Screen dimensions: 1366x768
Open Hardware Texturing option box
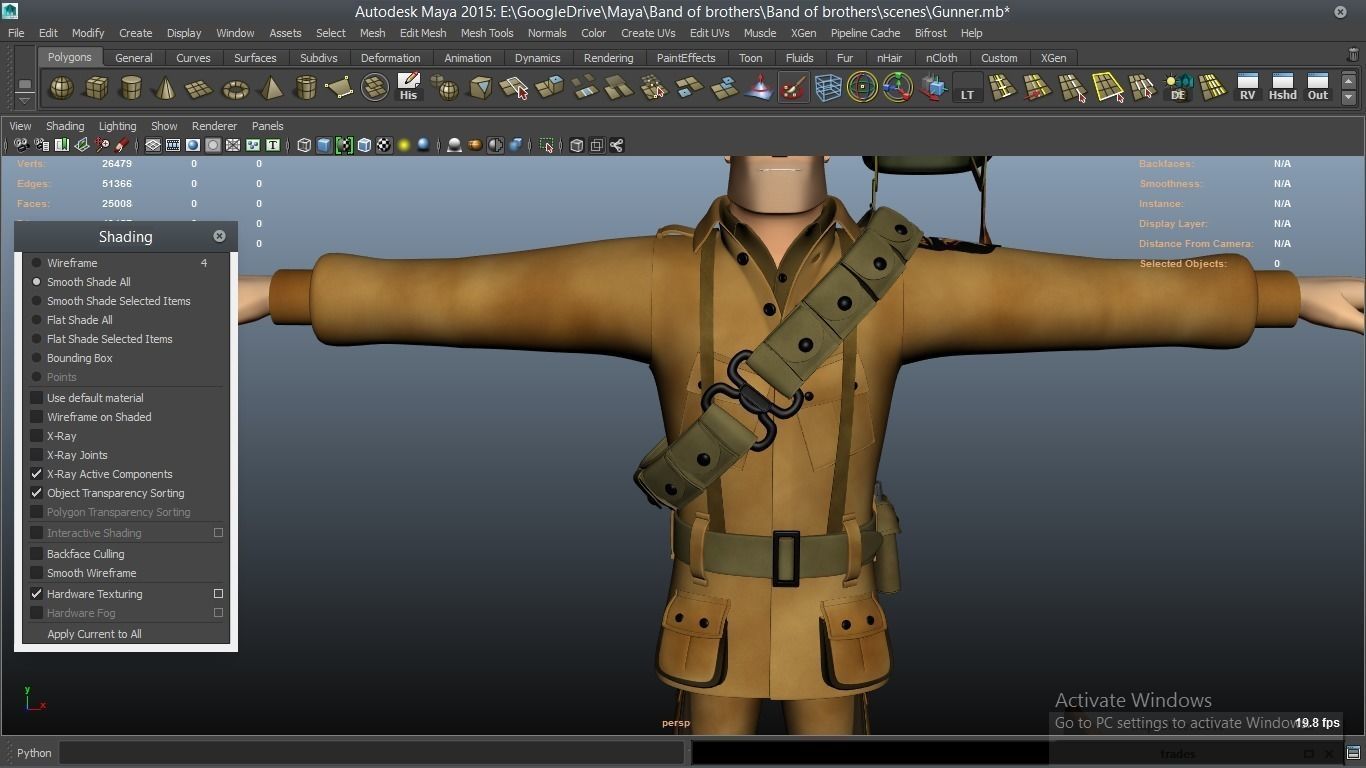[x=218, y=594]
